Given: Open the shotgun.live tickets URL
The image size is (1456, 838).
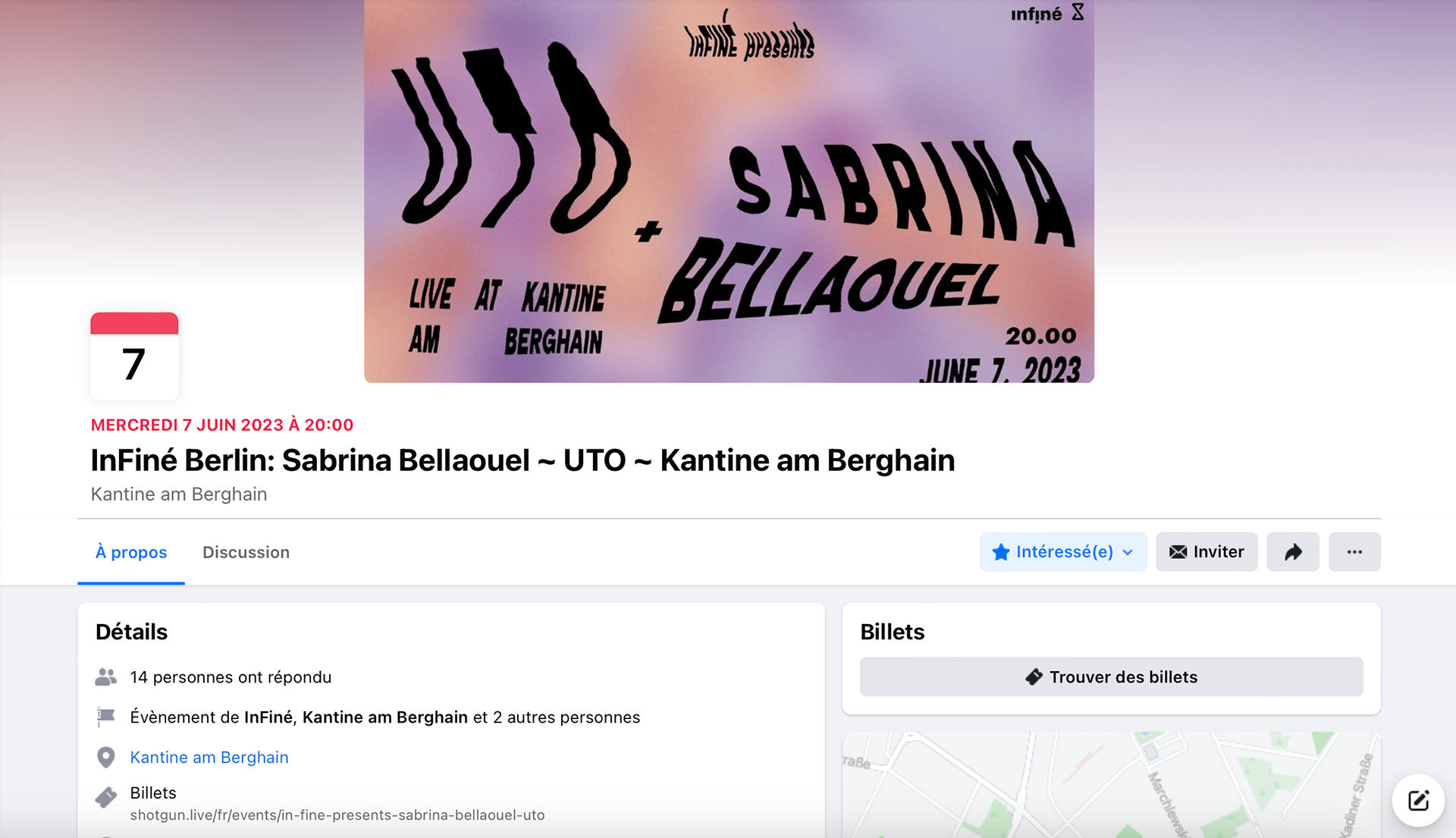Looking at the screenshot, I should [337, 815].
